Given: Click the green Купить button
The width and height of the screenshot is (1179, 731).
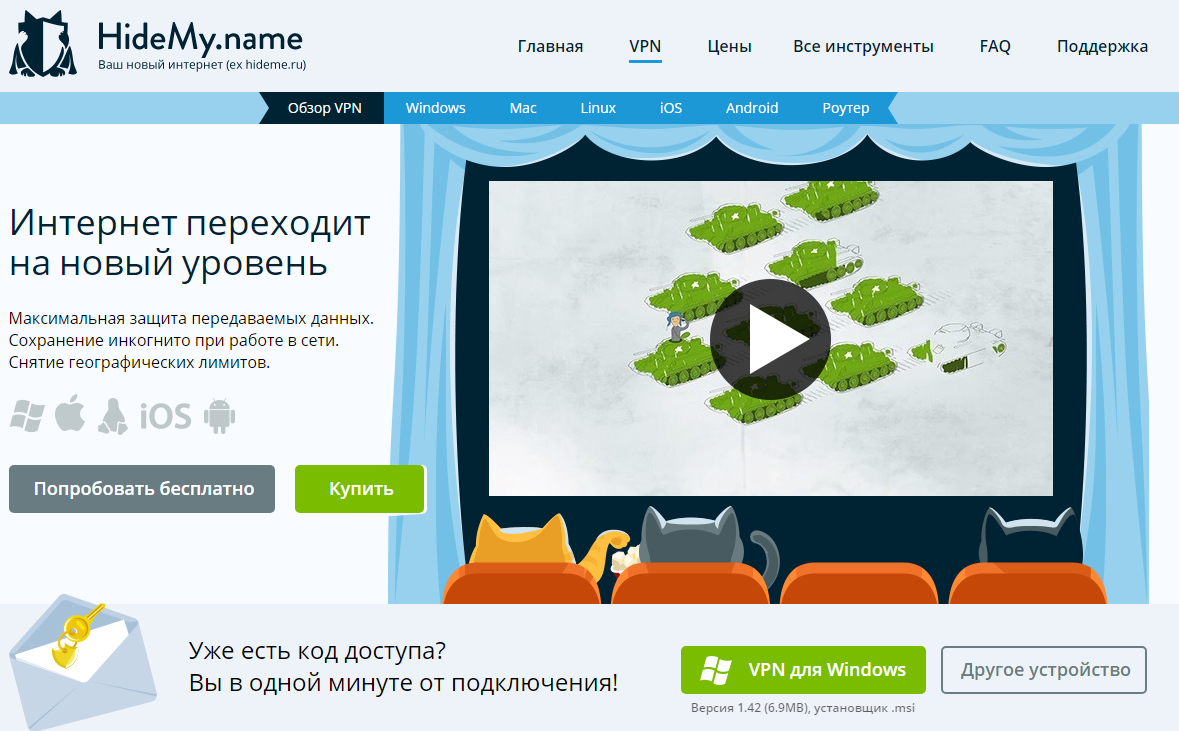Looking at the screenshot, I should click(x=360, y=489).
